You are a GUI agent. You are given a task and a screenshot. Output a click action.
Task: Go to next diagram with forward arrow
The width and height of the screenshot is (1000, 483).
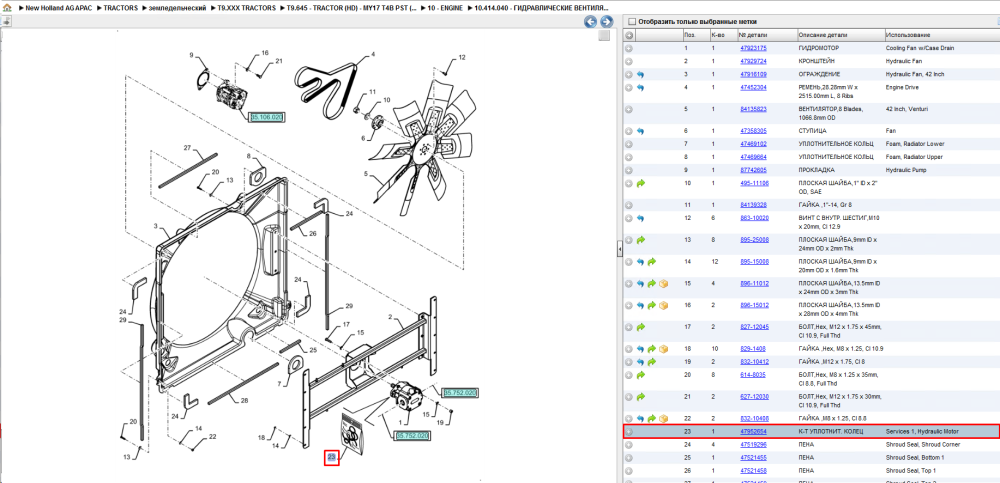click(606, 22)
